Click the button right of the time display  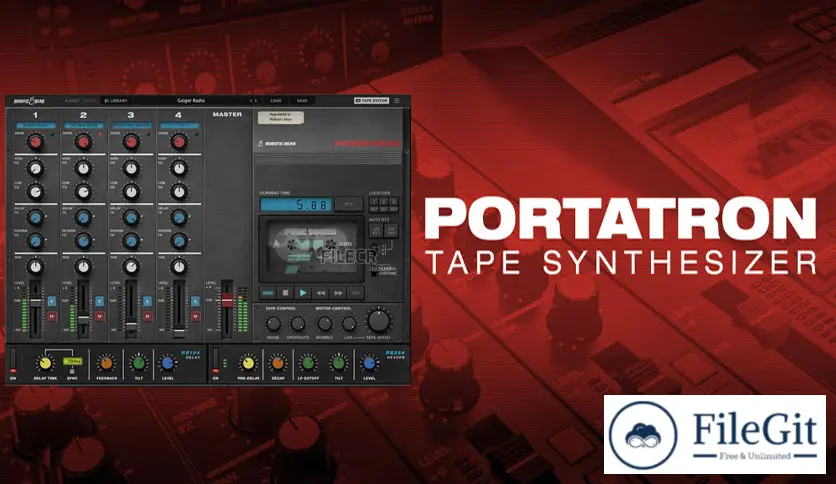point(349,205)
